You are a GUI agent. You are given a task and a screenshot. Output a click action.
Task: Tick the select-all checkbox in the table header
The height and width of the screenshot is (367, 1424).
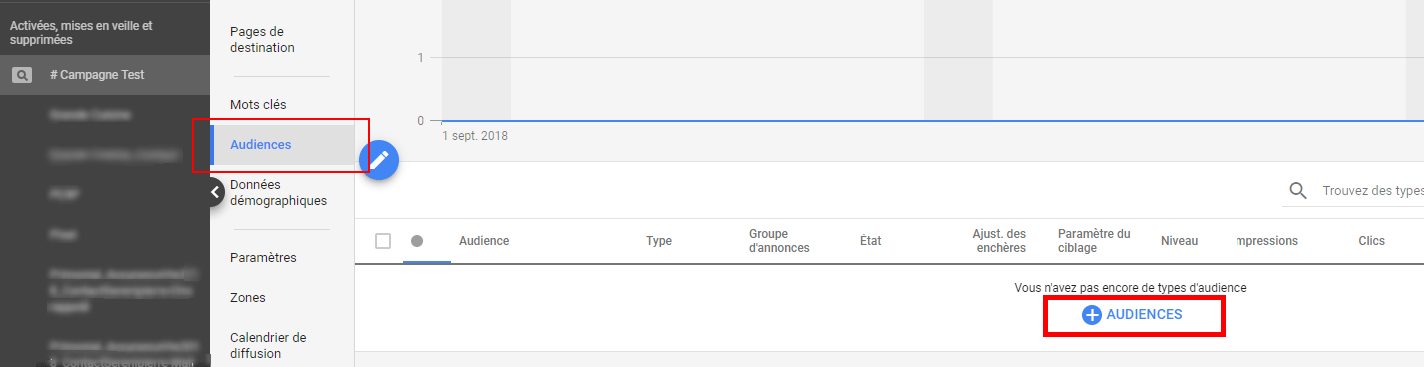pyautogui.click(x=383, y=241)
